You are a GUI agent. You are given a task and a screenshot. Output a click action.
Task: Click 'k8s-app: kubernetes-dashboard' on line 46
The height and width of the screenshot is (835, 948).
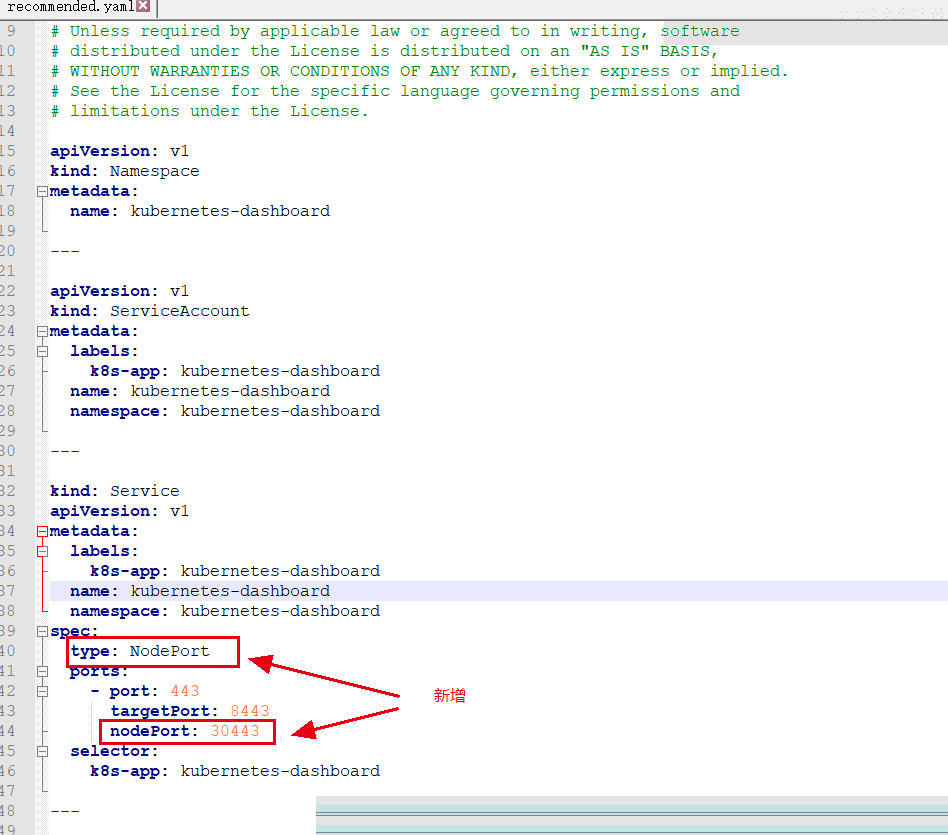(235, 772)
